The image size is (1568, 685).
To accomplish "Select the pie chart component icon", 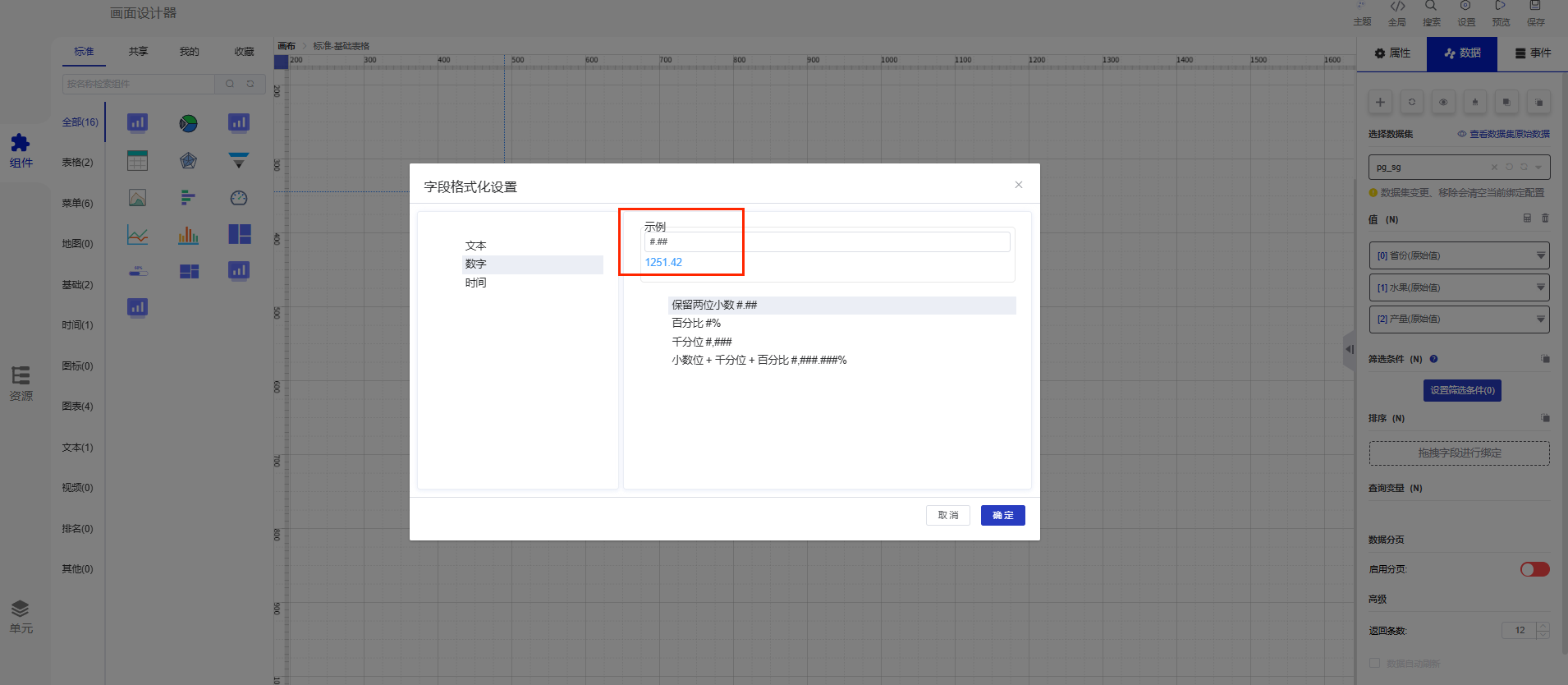I will tap(188, 123).
